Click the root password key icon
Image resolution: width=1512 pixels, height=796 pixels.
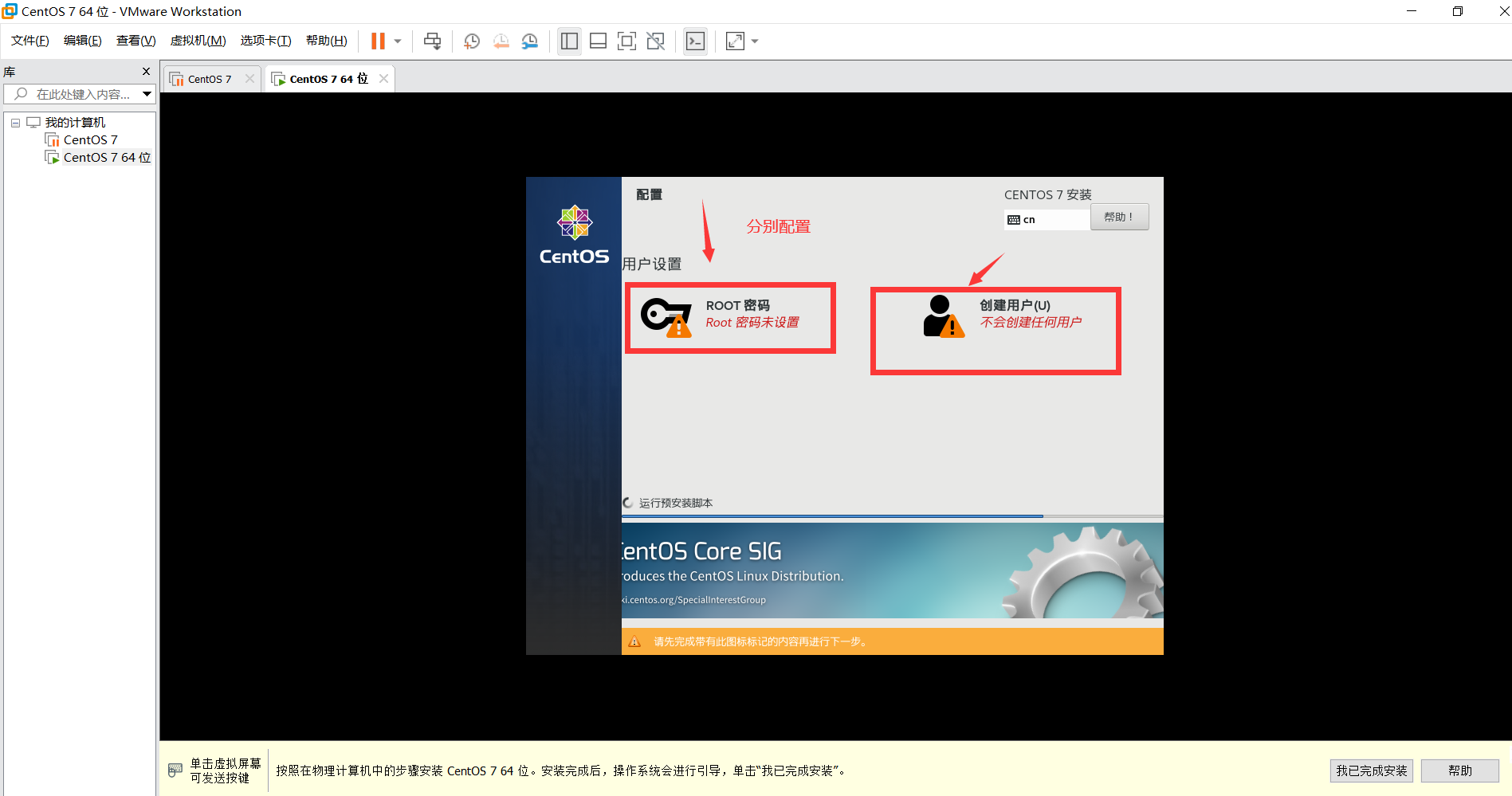666,317
